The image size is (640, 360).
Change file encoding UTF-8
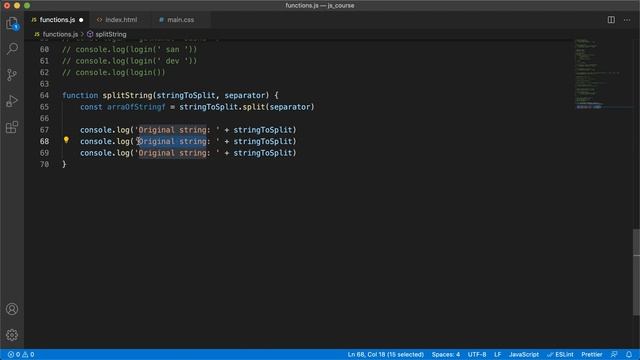[x=477, y=354]
